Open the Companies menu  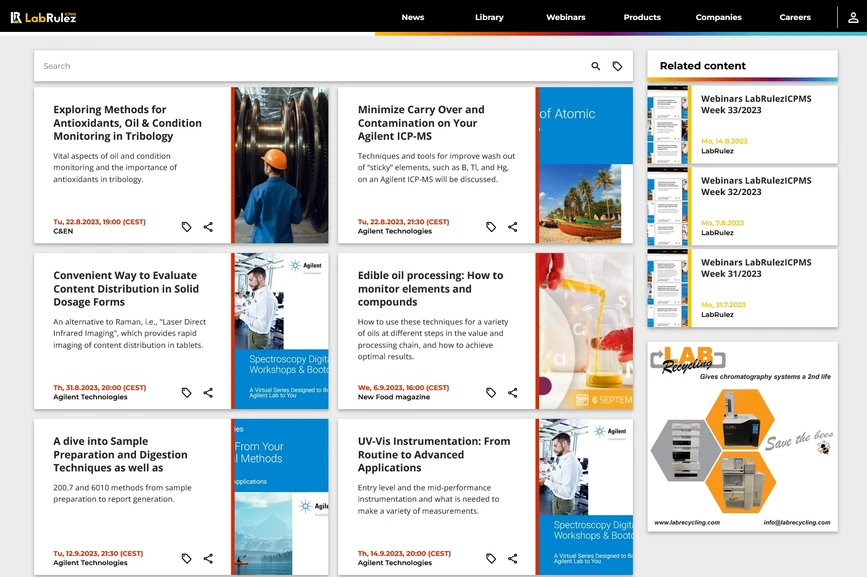click(x=718, y=17)
